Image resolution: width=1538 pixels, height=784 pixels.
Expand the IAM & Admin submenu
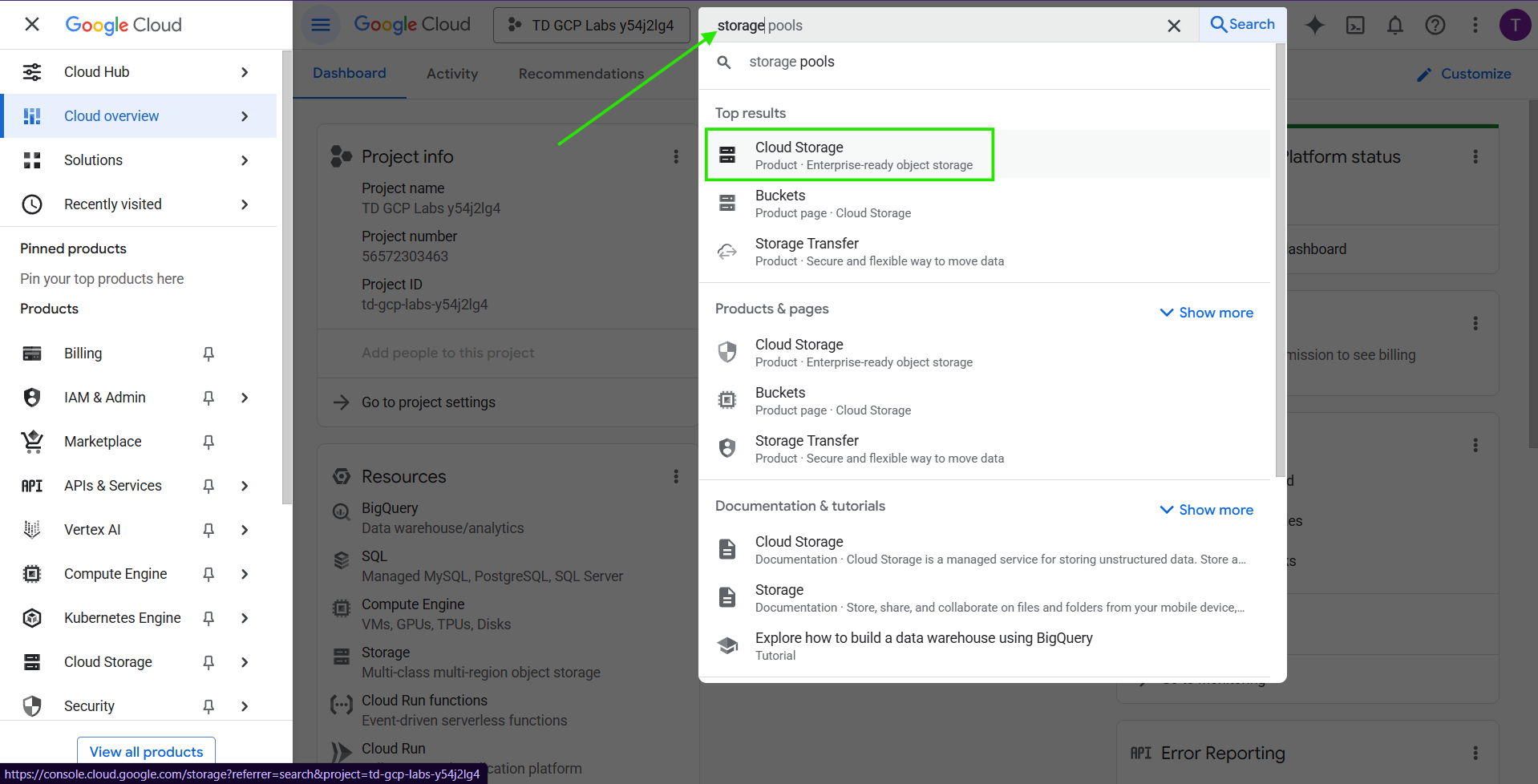tap(245, 398)
